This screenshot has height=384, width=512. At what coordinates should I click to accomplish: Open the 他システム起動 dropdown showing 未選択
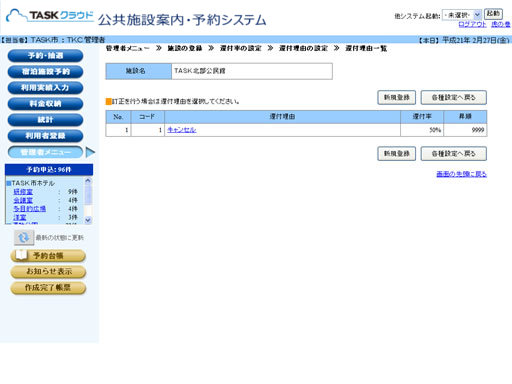tap(462, 15)
